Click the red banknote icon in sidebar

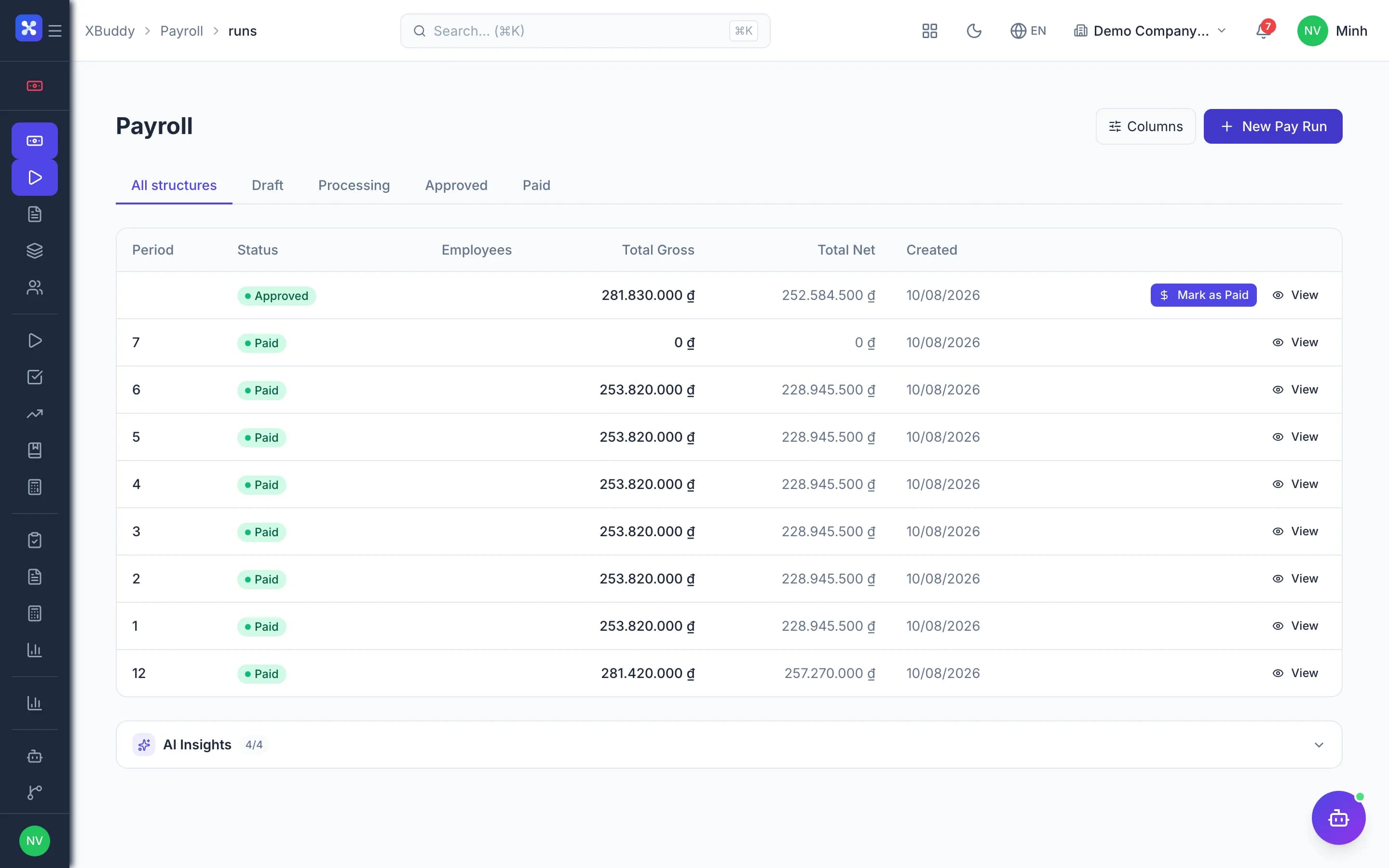34,85
